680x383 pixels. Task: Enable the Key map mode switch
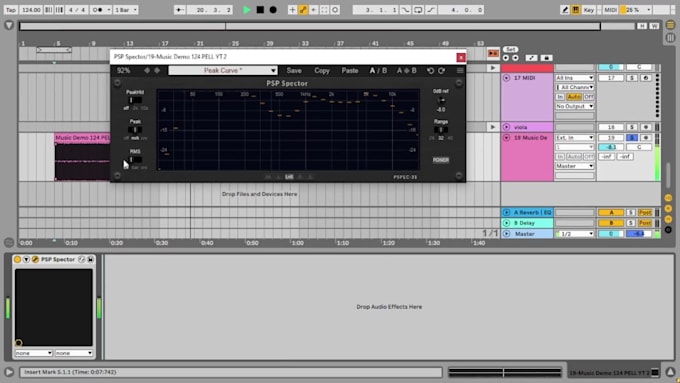[x=588, y=10]
